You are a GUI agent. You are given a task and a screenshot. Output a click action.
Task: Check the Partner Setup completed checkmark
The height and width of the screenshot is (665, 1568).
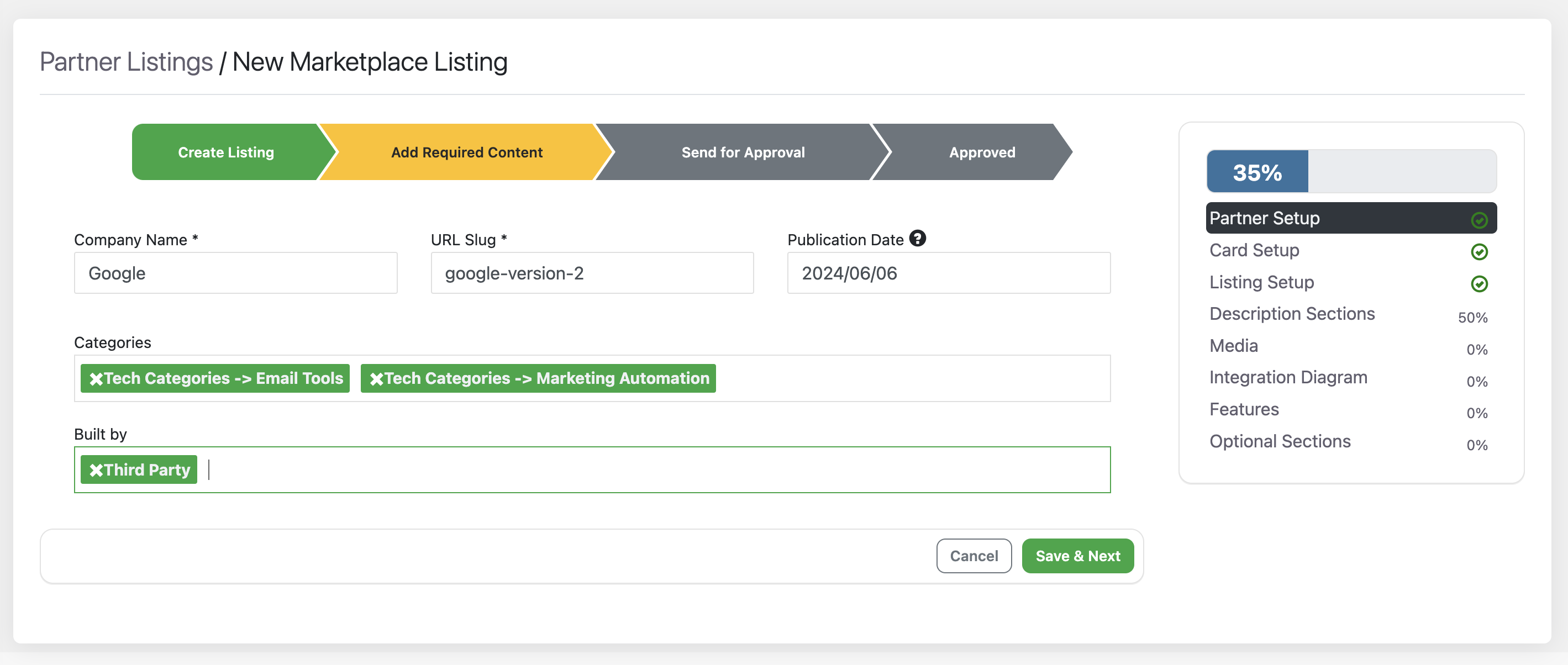(1479, 220)
